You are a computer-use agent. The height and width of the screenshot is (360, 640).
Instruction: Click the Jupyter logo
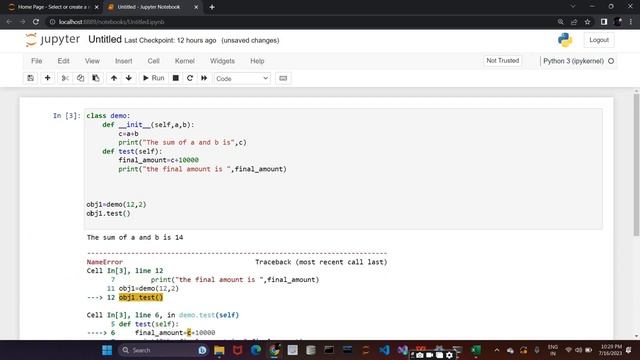click(x=52, y=40)
